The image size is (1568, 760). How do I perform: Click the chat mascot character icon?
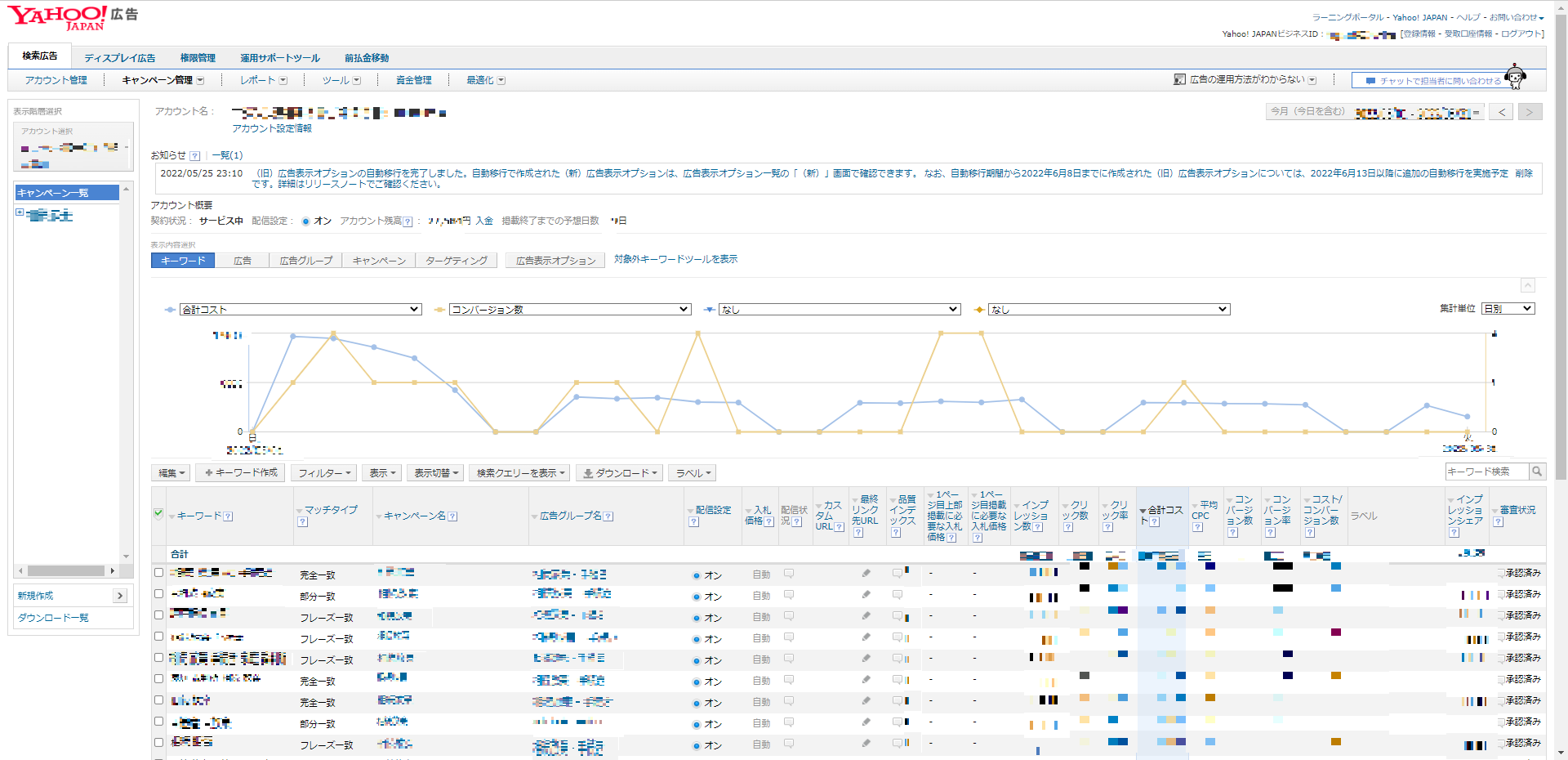1515,77
